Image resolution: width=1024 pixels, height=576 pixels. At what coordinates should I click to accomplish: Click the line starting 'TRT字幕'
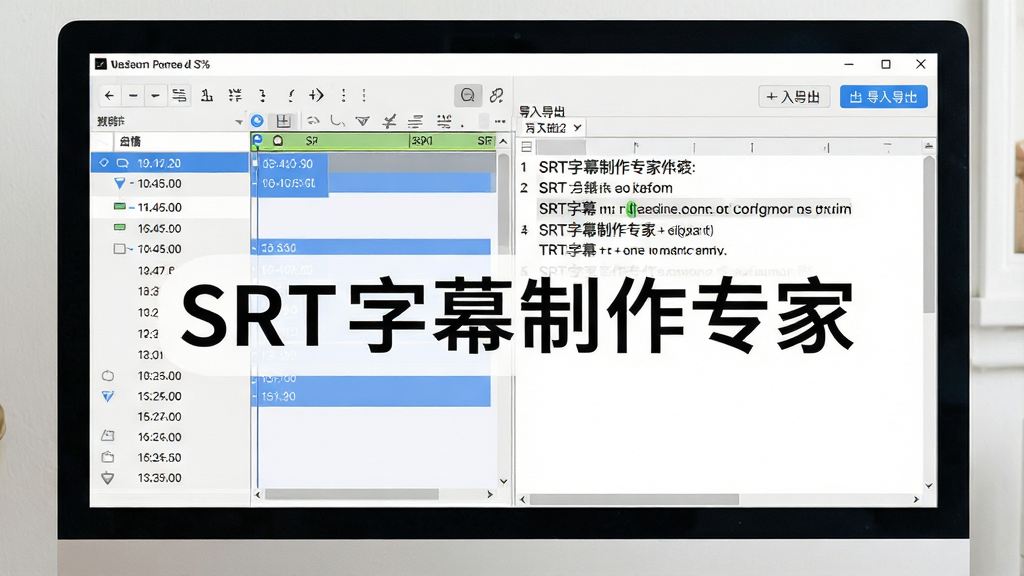632,250
